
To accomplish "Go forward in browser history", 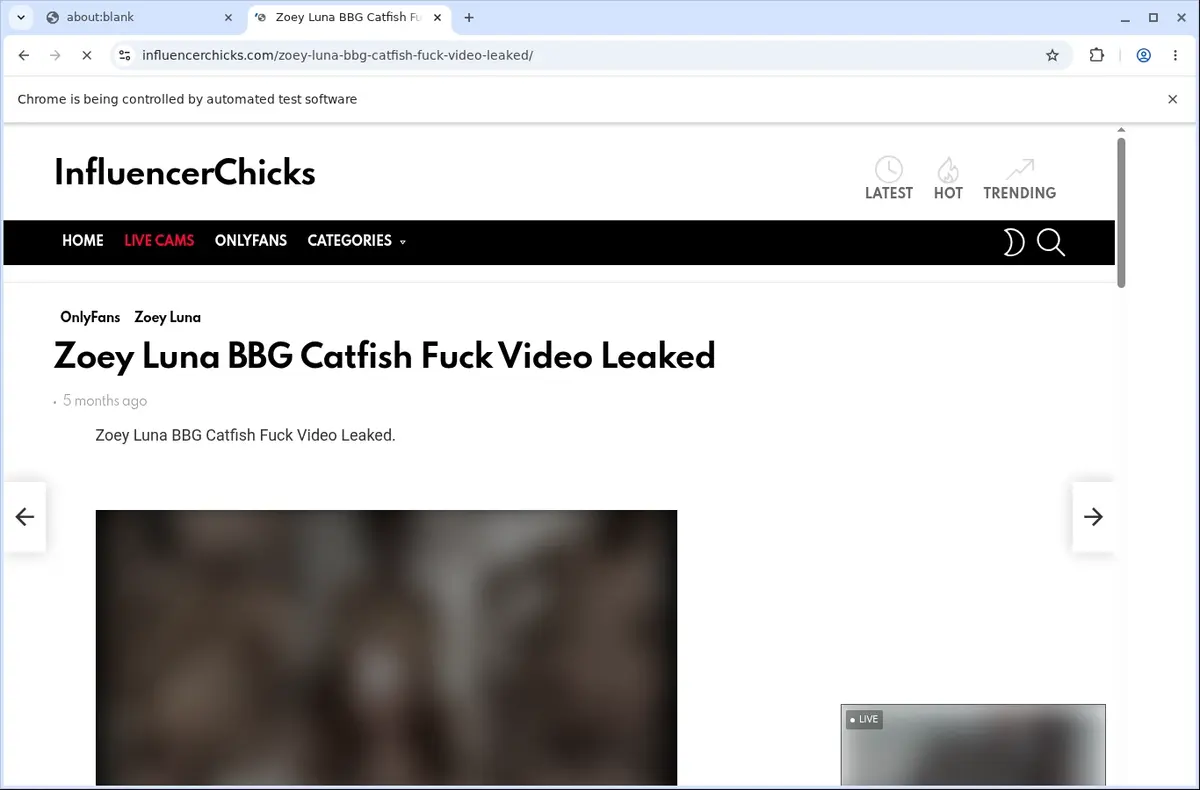I will 55,55.
